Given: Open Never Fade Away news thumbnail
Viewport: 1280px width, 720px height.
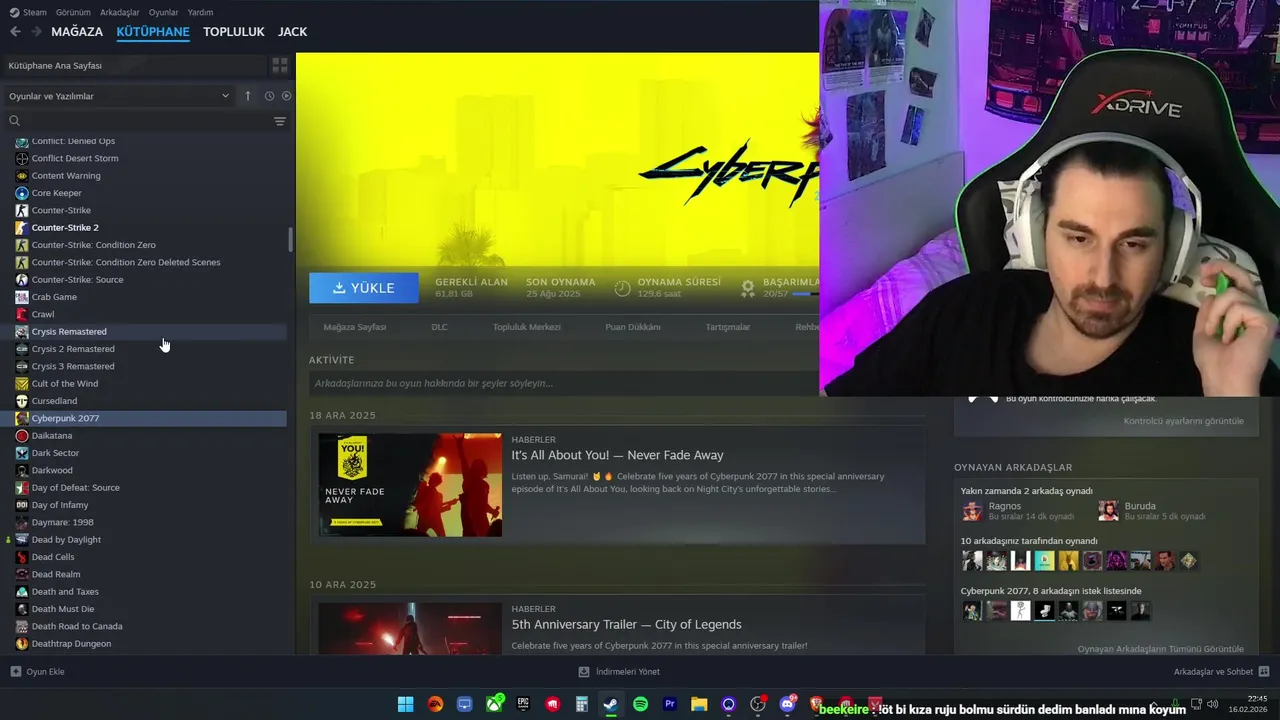Looking at the screenshot, I should pyautogui.click(x=410, y=485).
